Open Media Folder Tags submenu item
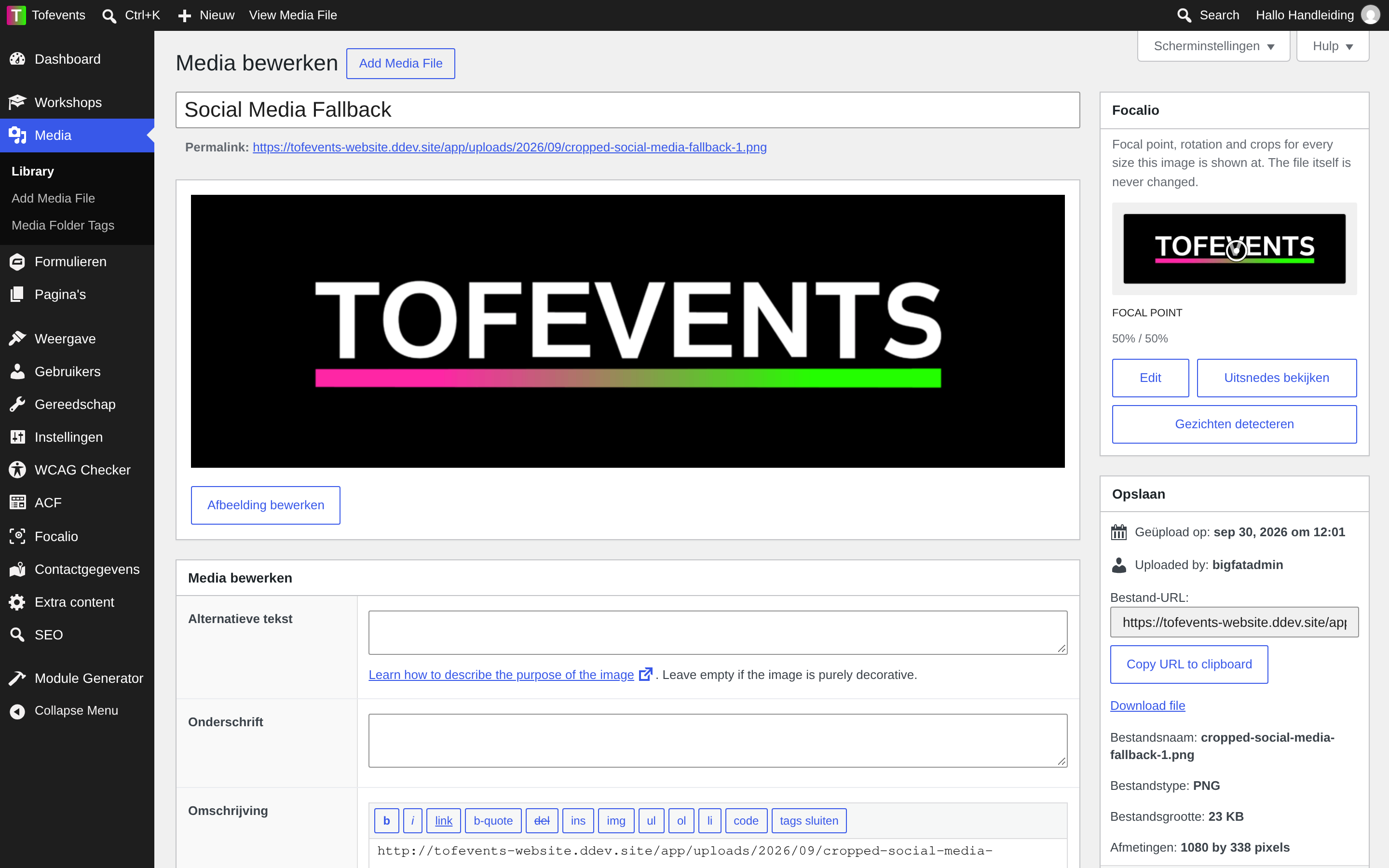The image size is (1389, 868). point(63,225)
